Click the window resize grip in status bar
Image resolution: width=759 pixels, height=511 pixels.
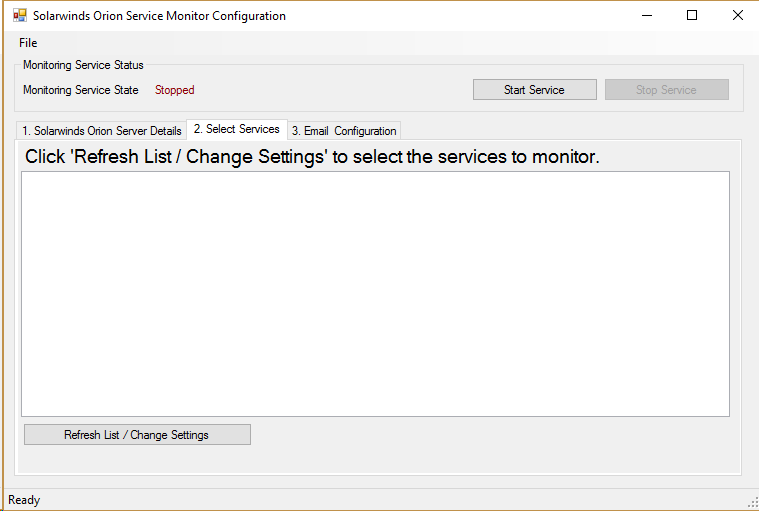coord(752,503)
